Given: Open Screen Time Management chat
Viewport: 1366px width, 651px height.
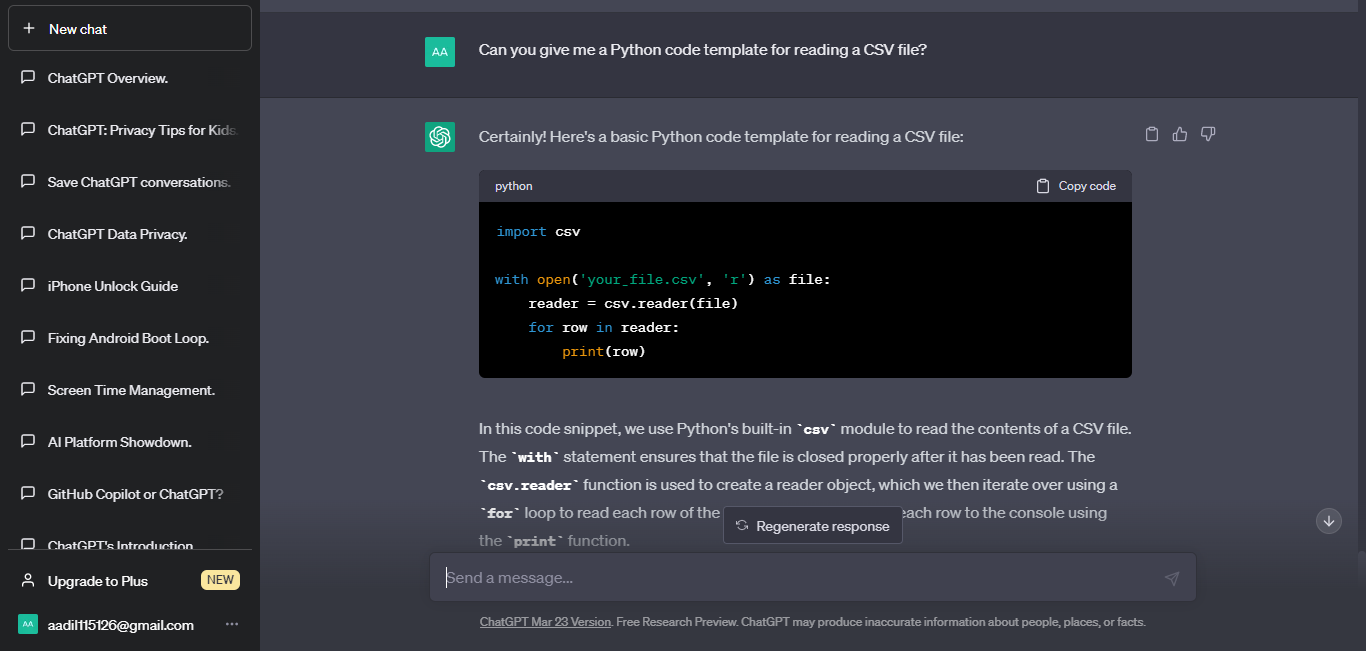Looking at the screenshot, I should 131,390.
